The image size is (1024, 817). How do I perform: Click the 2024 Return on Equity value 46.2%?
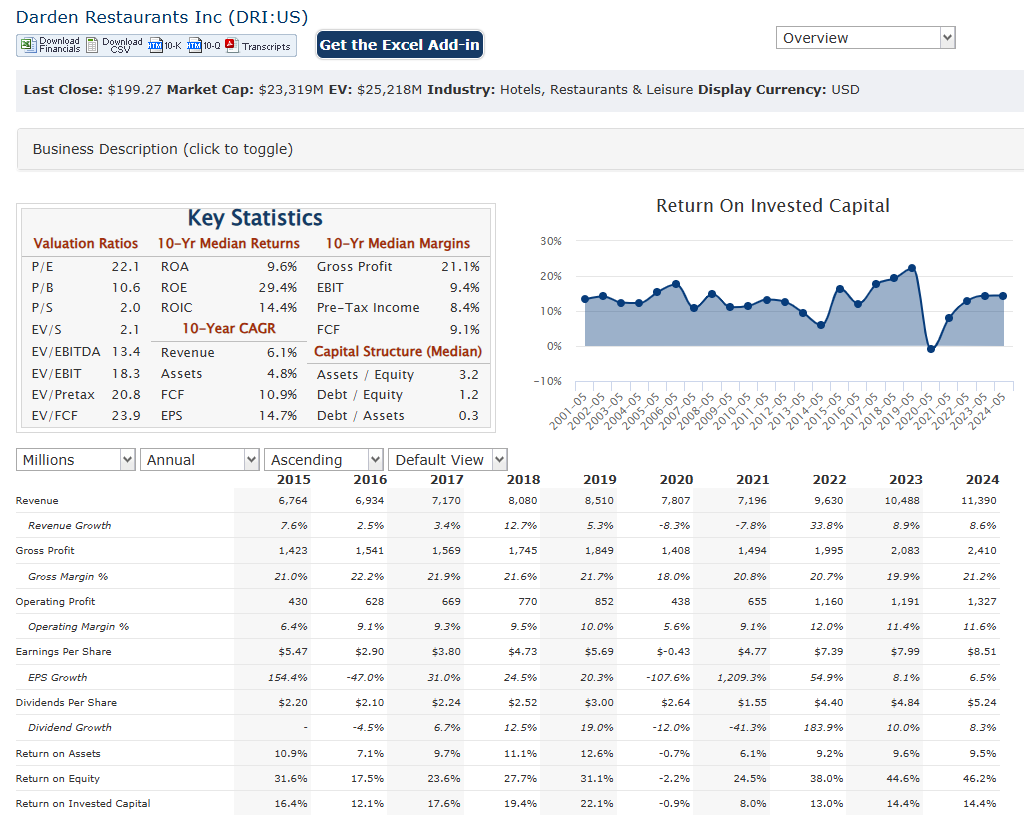pyautogui.click(x=979, y=778)
